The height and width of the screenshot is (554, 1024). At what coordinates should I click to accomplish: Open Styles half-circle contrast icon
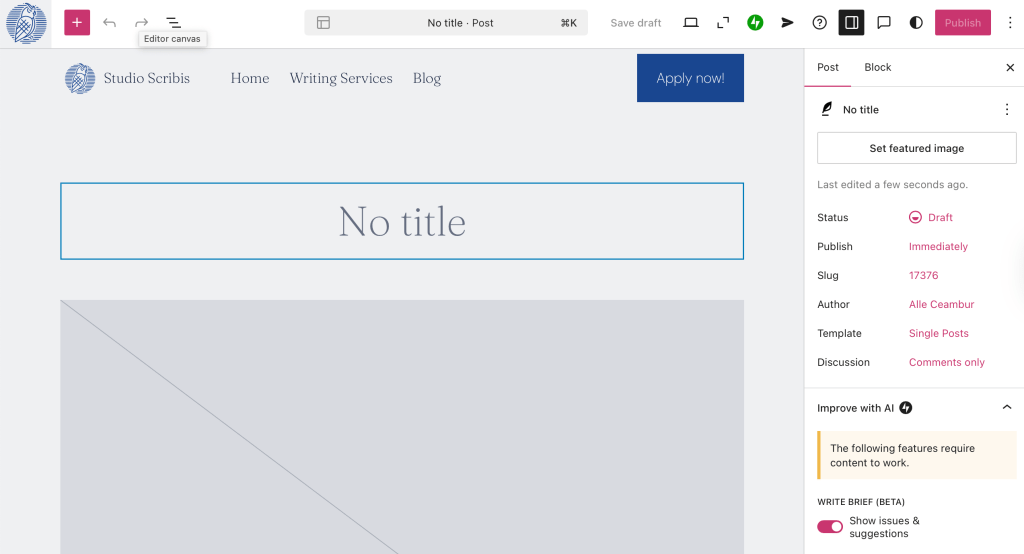coord(916,23)
